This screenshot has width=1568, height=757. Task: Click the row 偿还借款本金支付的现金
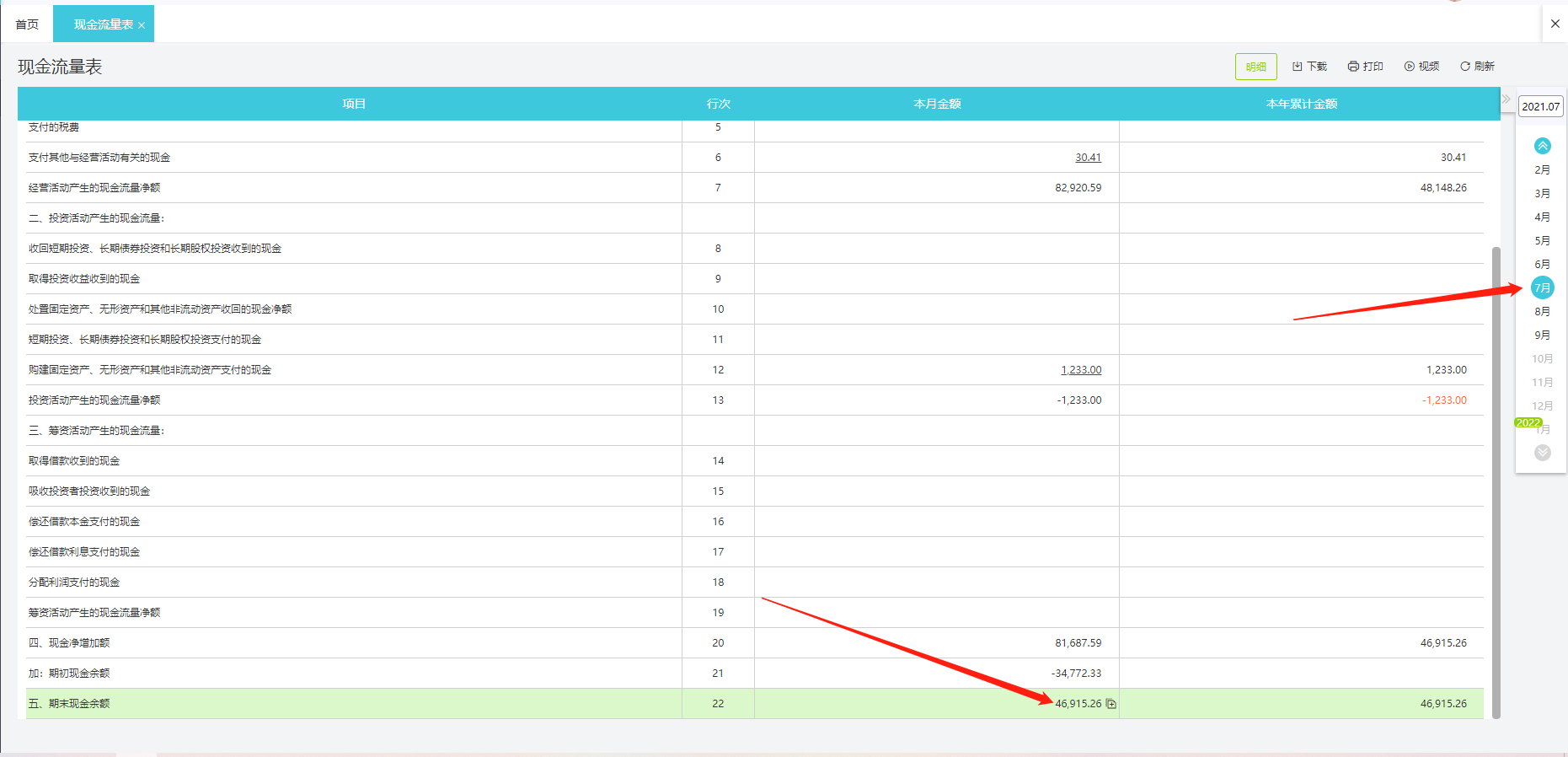[755, 522]
